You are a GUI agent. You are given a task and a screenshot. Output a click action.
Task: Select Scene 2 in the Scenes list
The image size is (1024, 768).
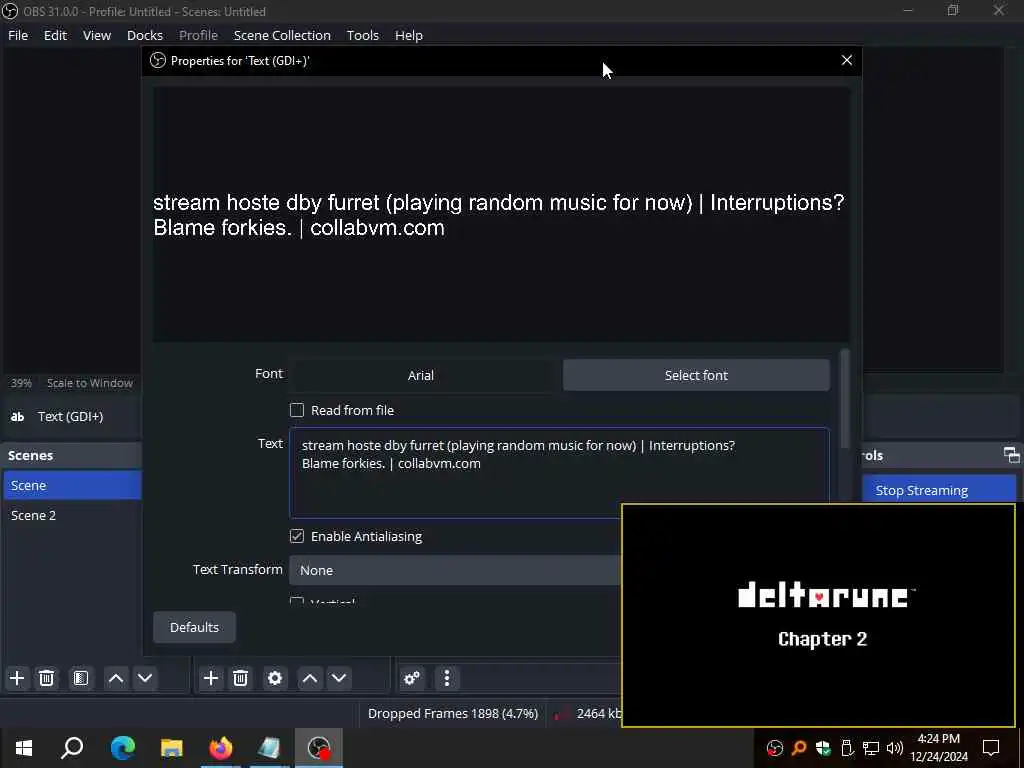point(72,515)
